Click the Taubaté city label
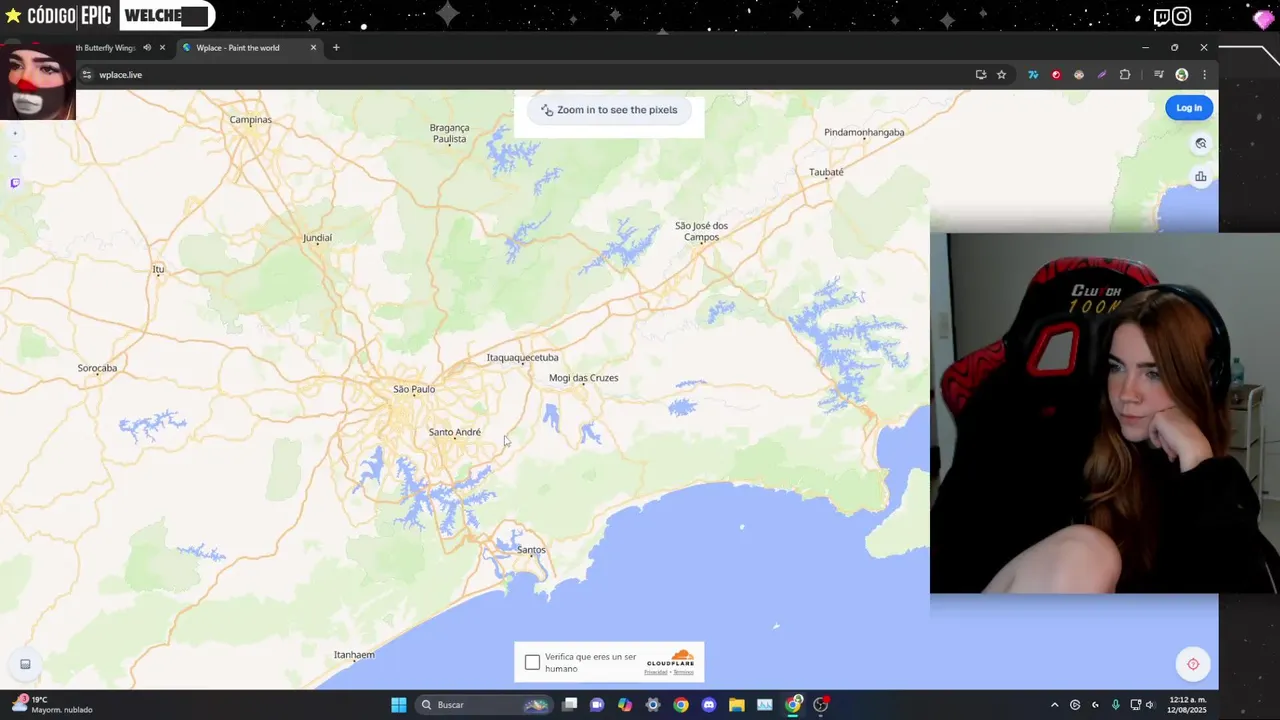Viewport: 1280px width, 720px height. [826, 172]
